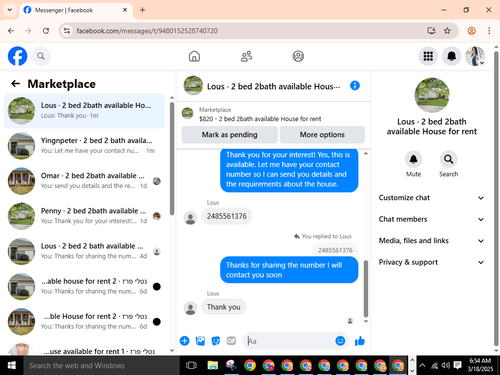Image resolution: width=500 pixels, height=375 pixels.
Task: Open the Lous 2 bed 2 bath 4d conversation
Action: click(84, 251)
